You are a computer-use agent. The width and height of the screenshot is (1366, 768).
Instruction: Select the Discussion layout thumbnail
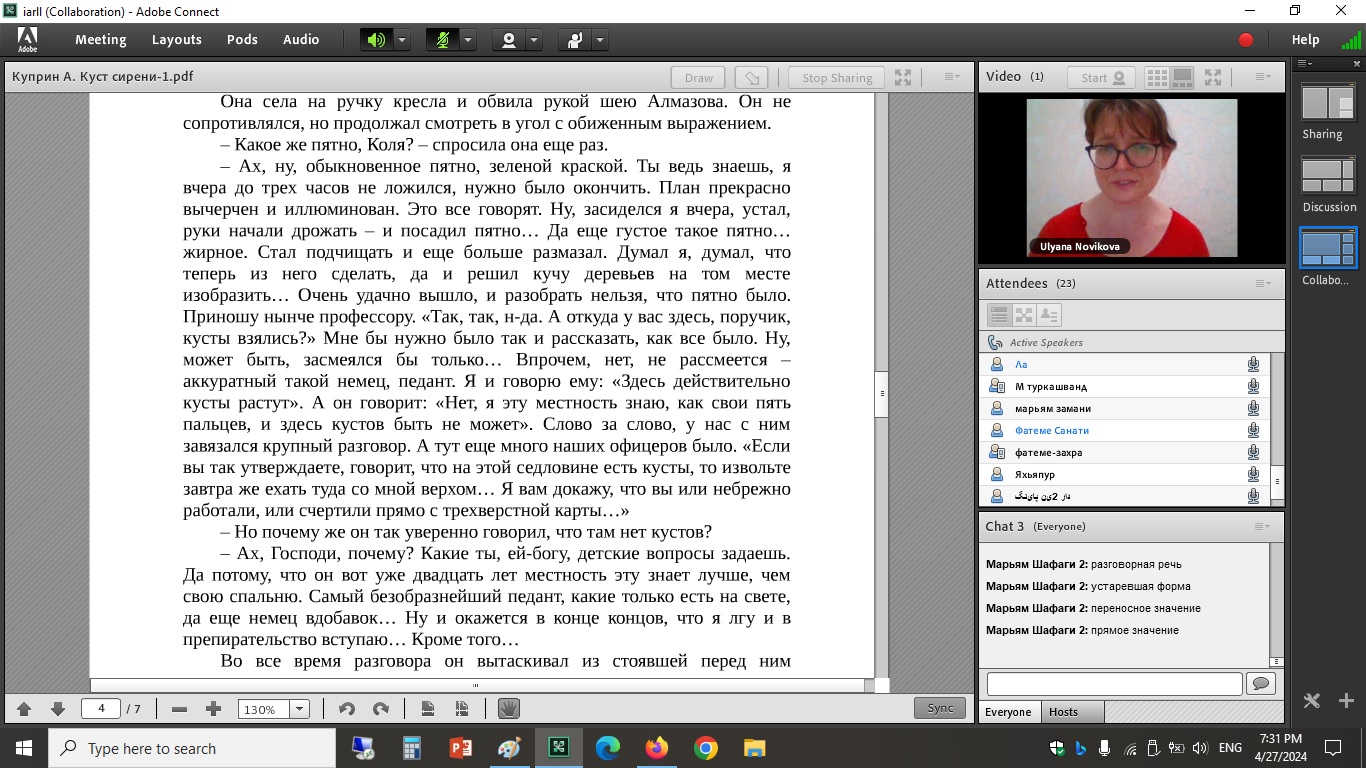pos(1327,176)
